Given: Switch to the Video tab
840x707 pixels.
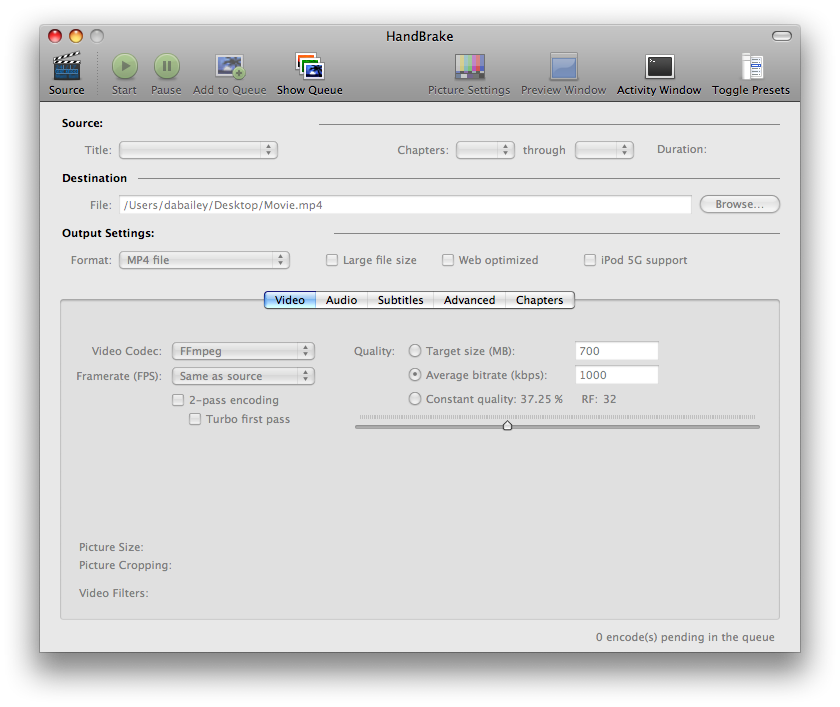Looking at the screenshot, I should pyautogui.click(x=290, y=300).
